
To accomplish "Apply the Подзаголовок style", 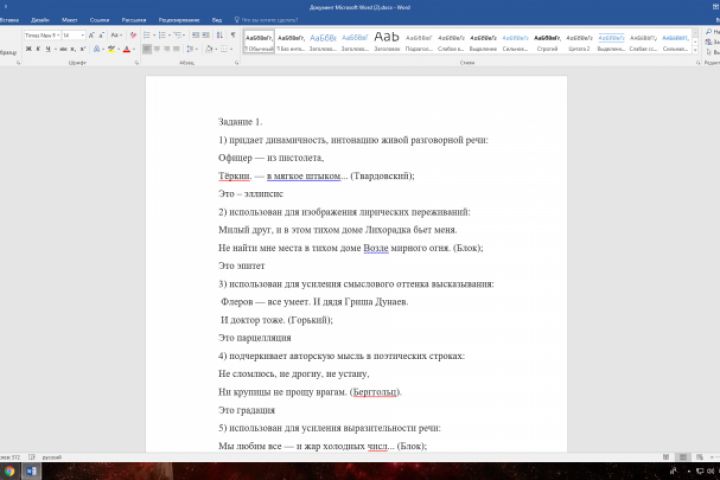I will [419, 42].
